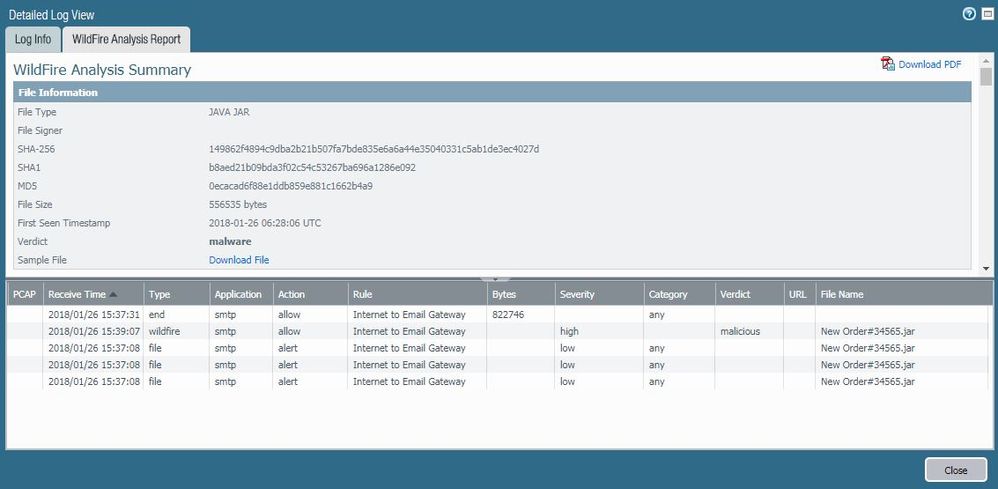Click the File Name column header

(842, 295)
